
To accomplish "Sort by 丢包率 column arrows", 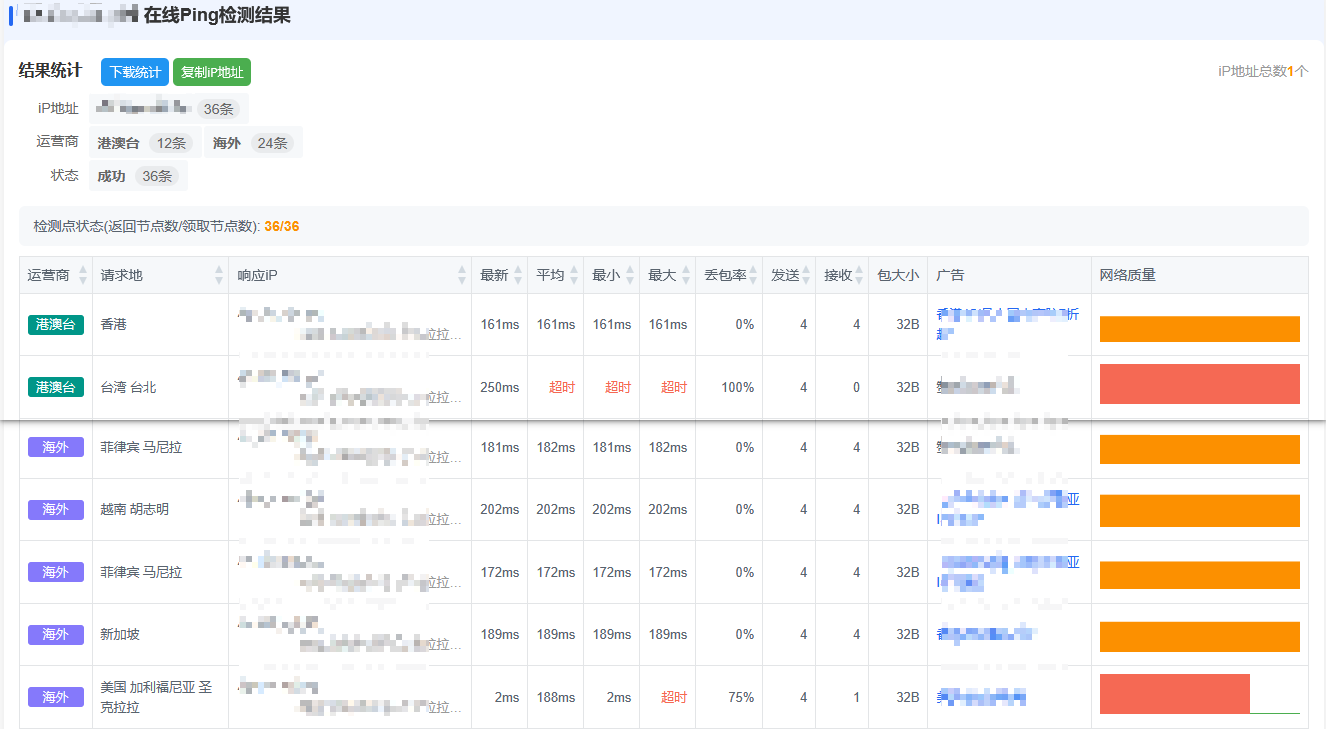I will (x=753, y=275).
